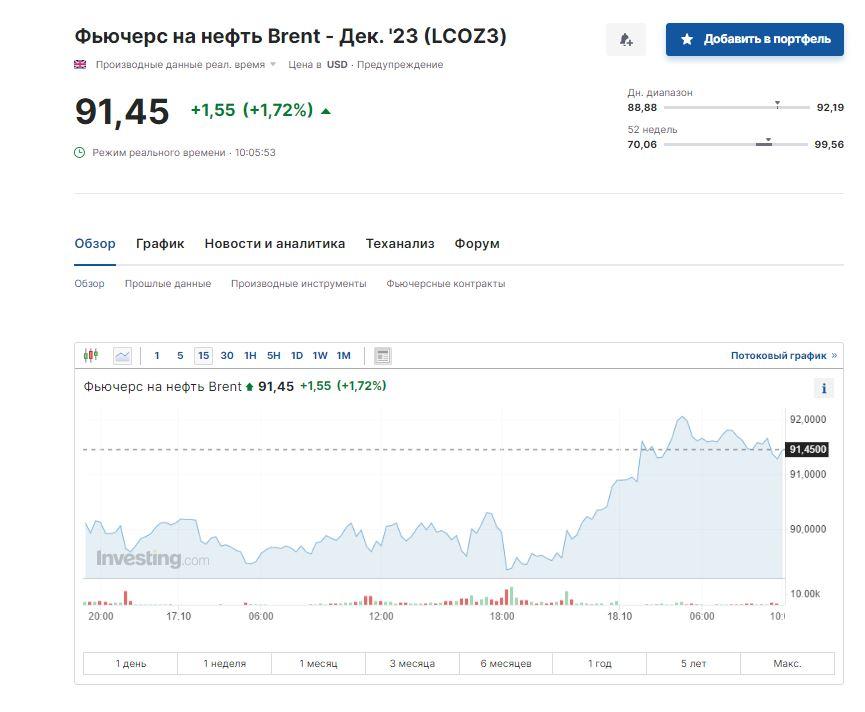
Task: Add Brent futures to portfolio
Action: (x=754, y=39)
